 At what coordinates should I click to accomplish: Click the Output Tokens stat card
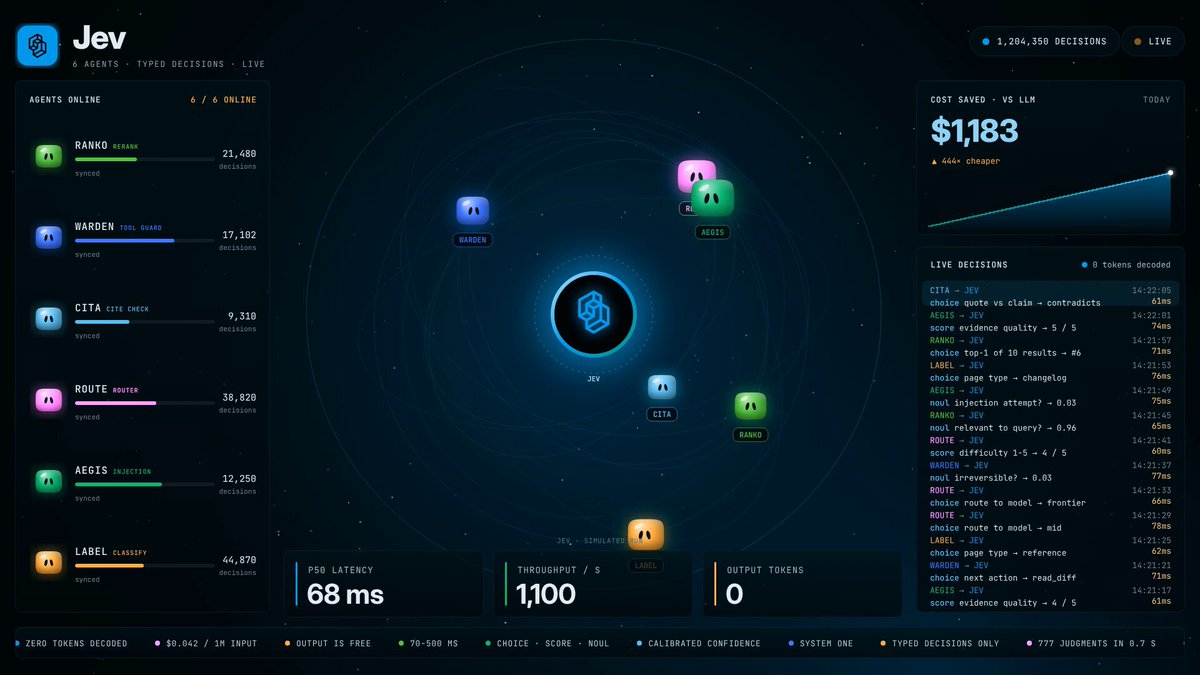(x=802, y=583)
